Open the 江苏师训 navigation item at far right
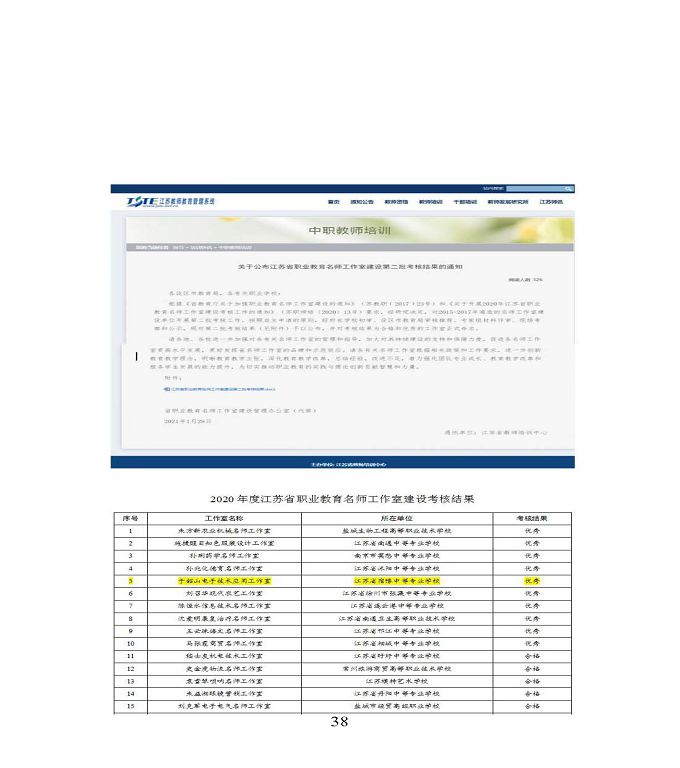The image size is (680, 768). 551,202
